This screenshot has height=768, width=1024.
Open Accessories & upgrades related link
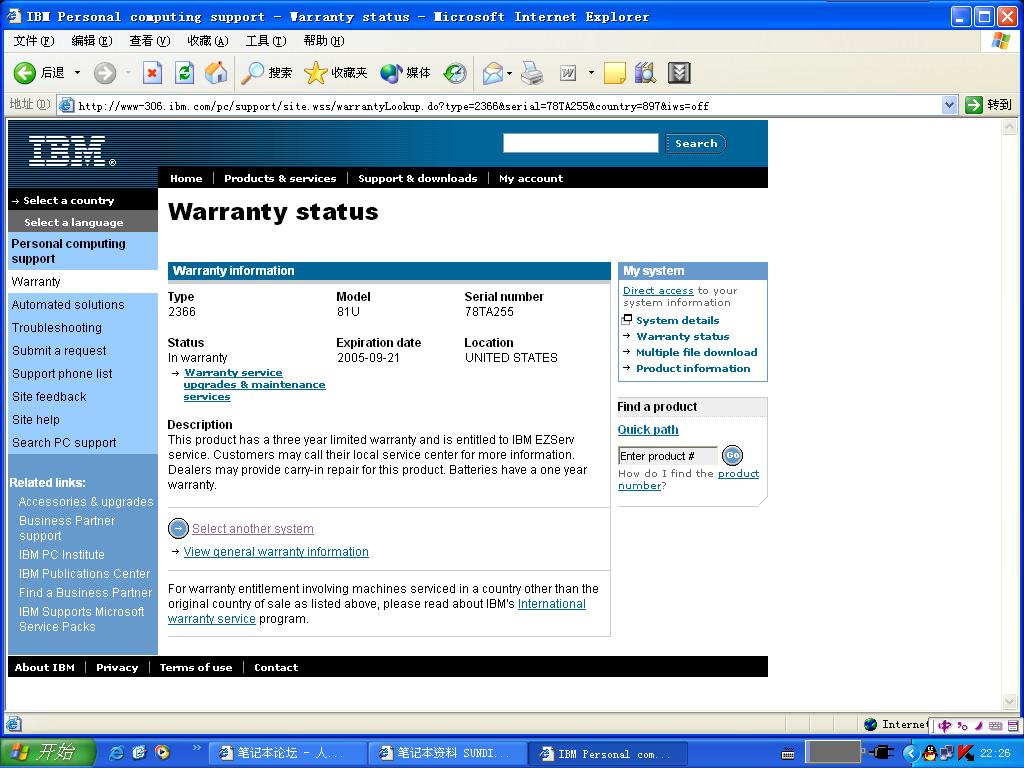click(86, 502)
